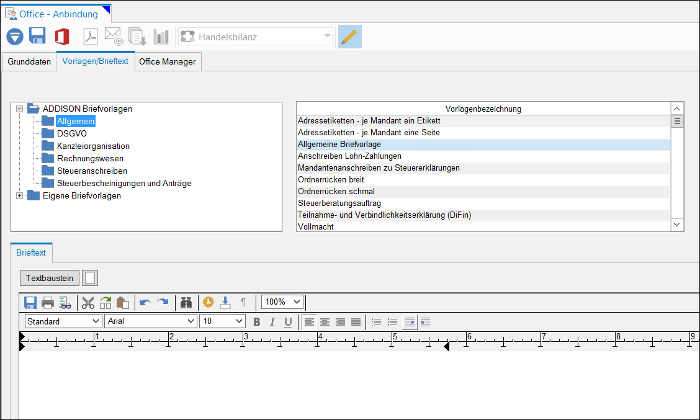Click the template list scroll-up arrow
This screenshot has width=700, height=420.
677,108
